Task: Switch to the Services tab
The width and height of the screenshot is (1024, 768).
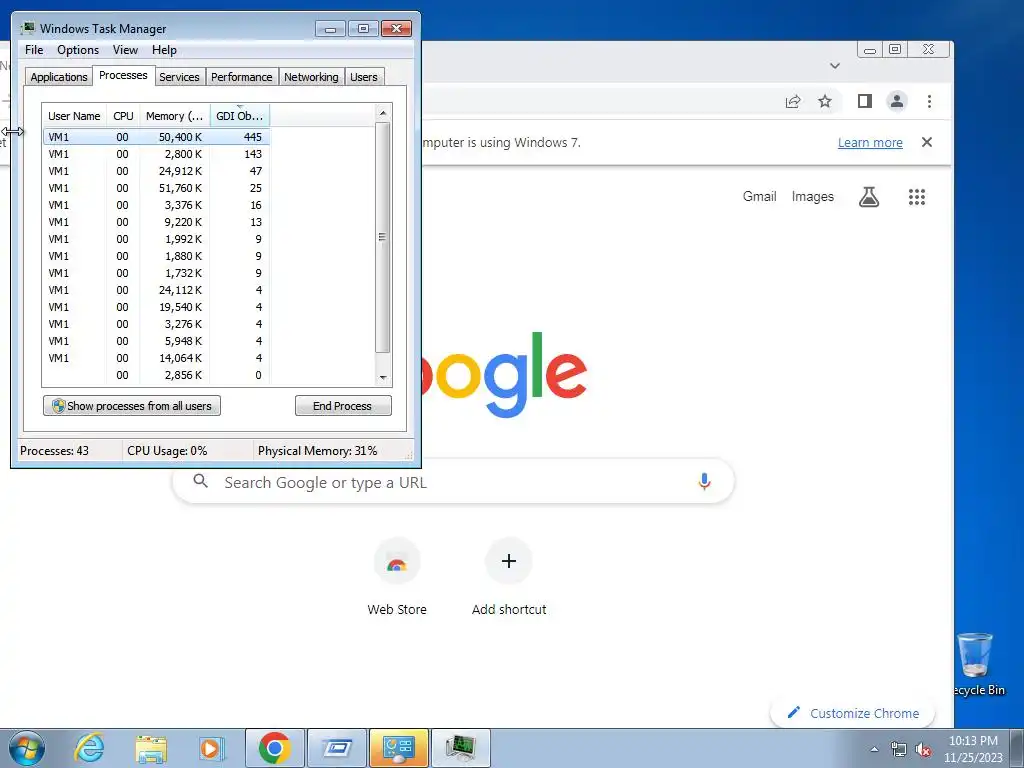Action: point(179,77)
